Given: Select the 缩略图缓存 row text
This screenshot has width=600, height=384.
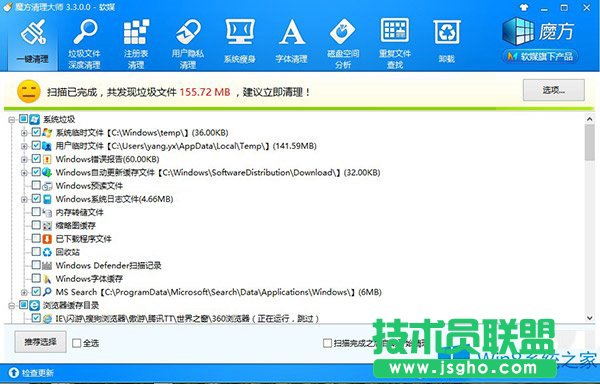Looking at the screenshot, I should click(76, 226).
